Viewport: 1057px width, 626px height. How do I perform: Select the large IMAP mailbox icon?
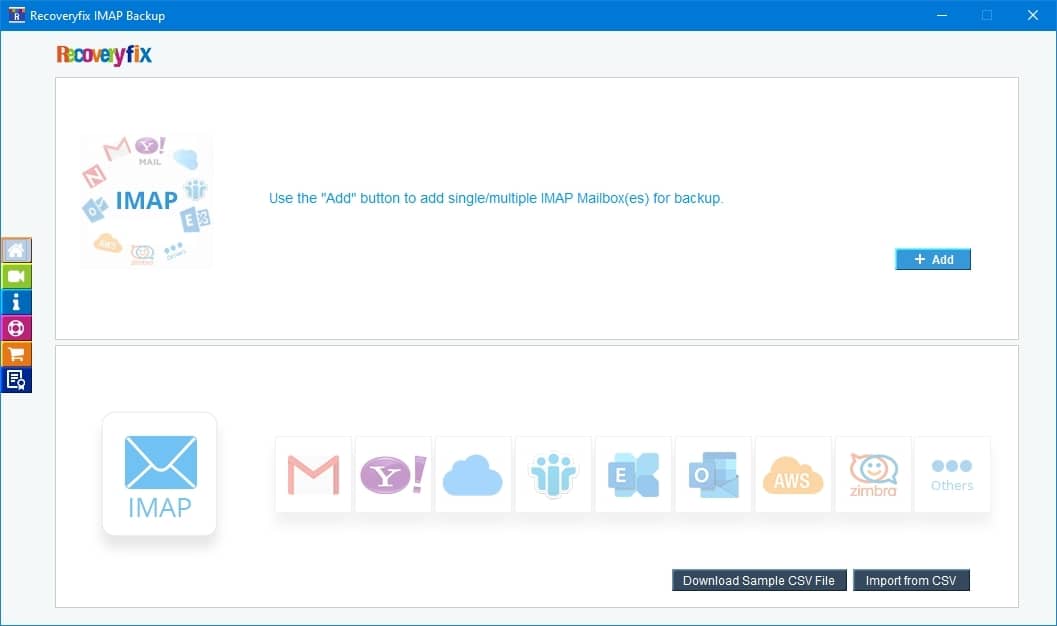pyautogui.click(x=159, y=473)
